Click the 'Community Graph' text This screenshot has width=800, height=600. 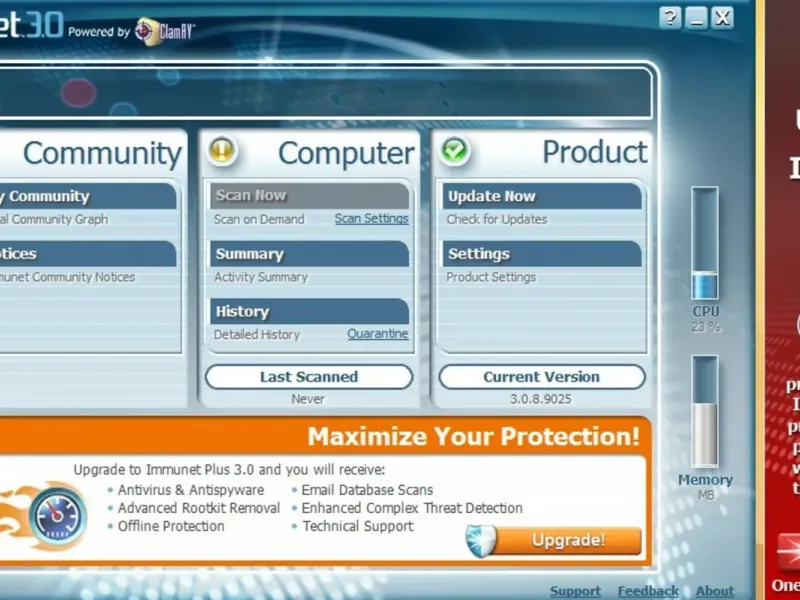[x=60, y=219]
